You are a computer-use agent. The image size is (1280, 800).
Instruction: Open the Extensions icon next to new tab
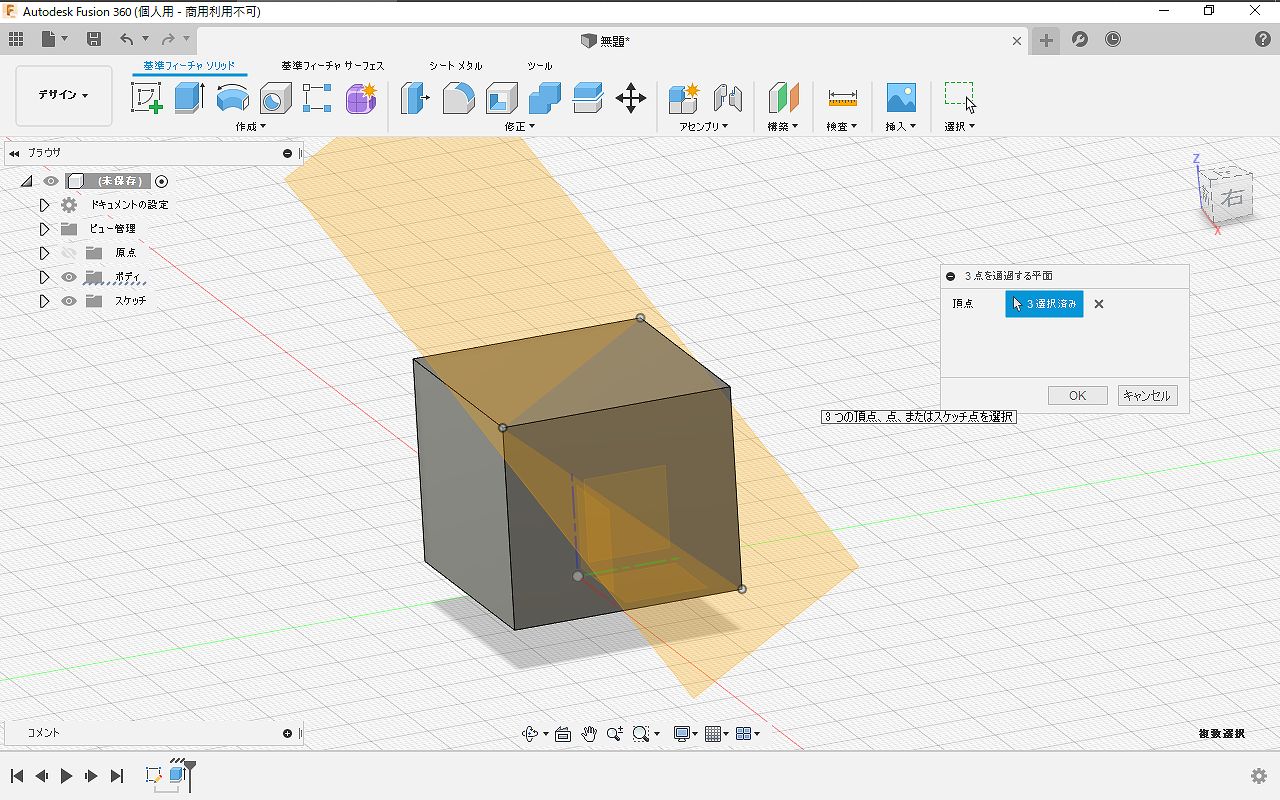(x=1079, y=39)
